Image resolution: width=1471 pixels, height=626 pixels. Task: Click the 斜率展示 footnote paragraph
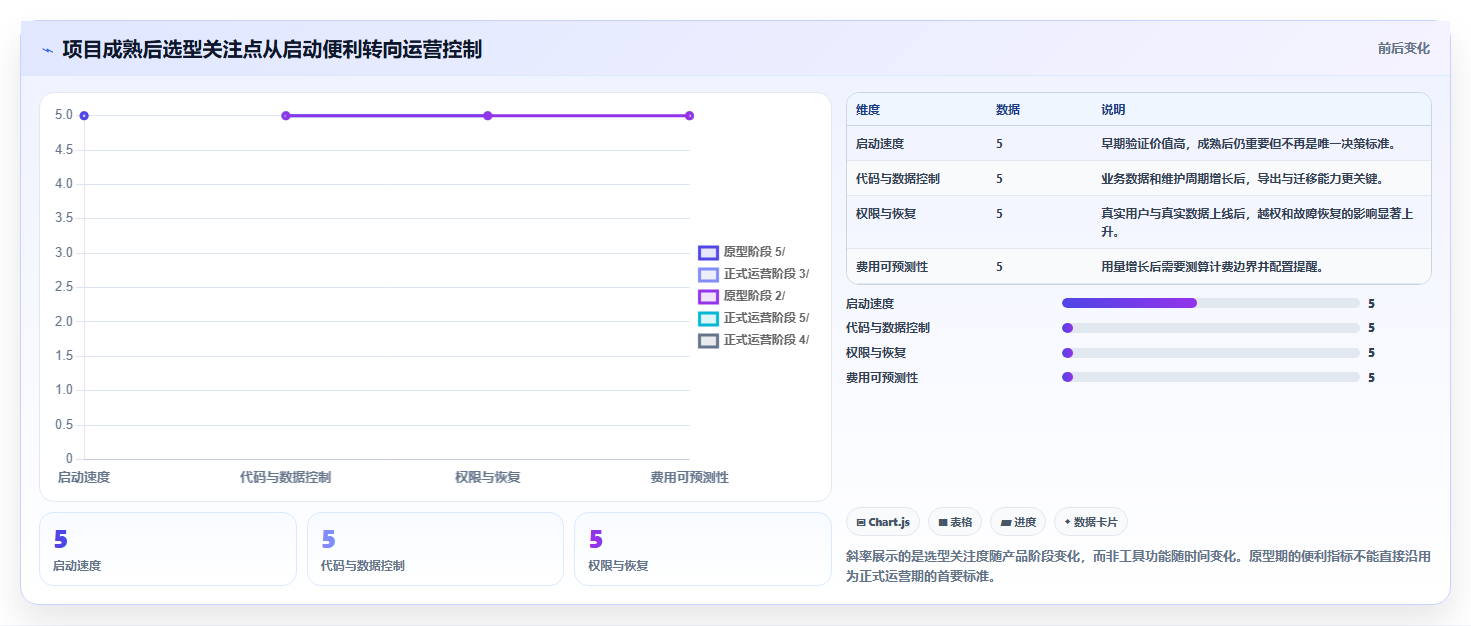point(1138,567)
